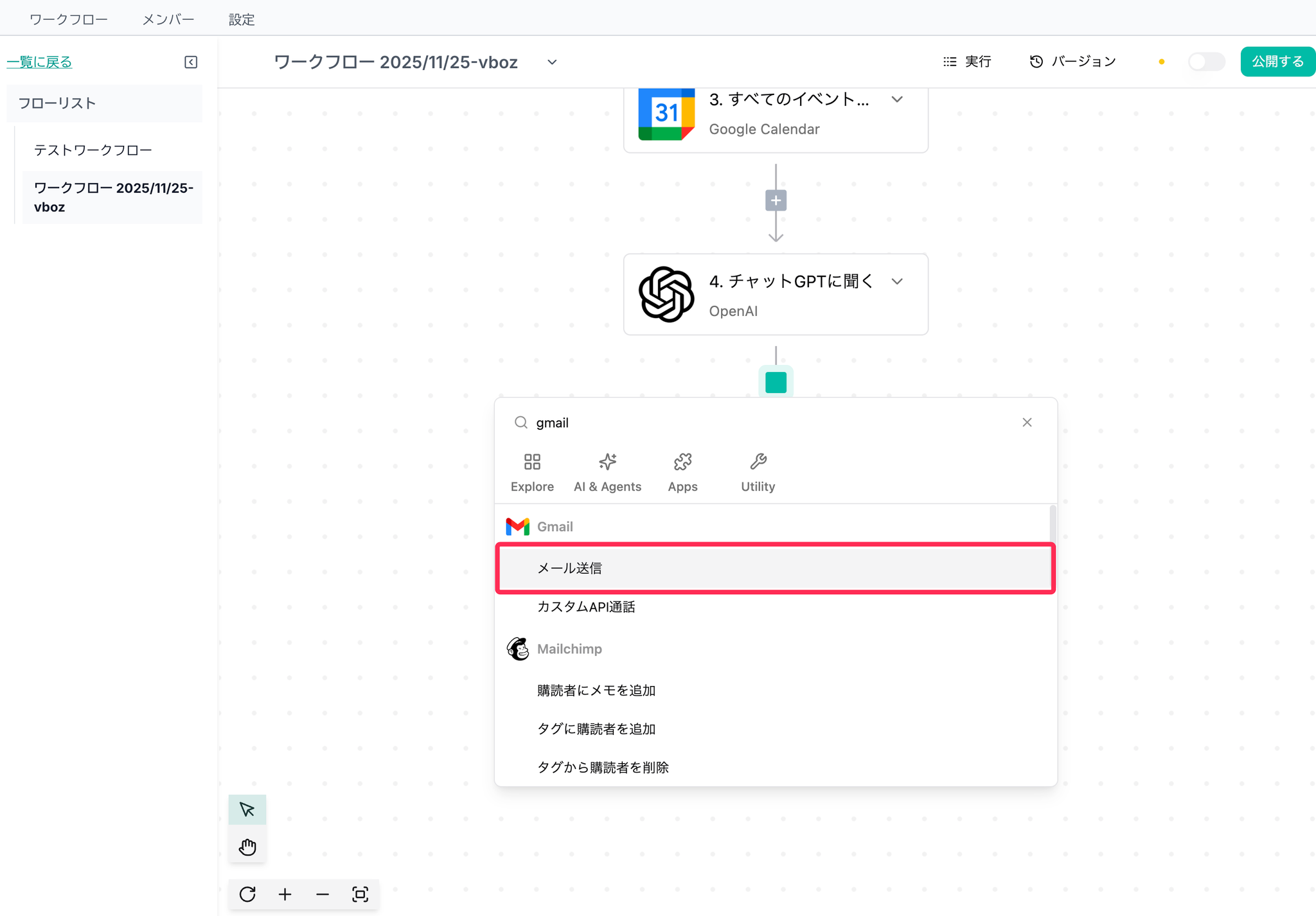Click the 公開する publish button
This screenshot has width=1316, height=916.
tap(1277, 62)
